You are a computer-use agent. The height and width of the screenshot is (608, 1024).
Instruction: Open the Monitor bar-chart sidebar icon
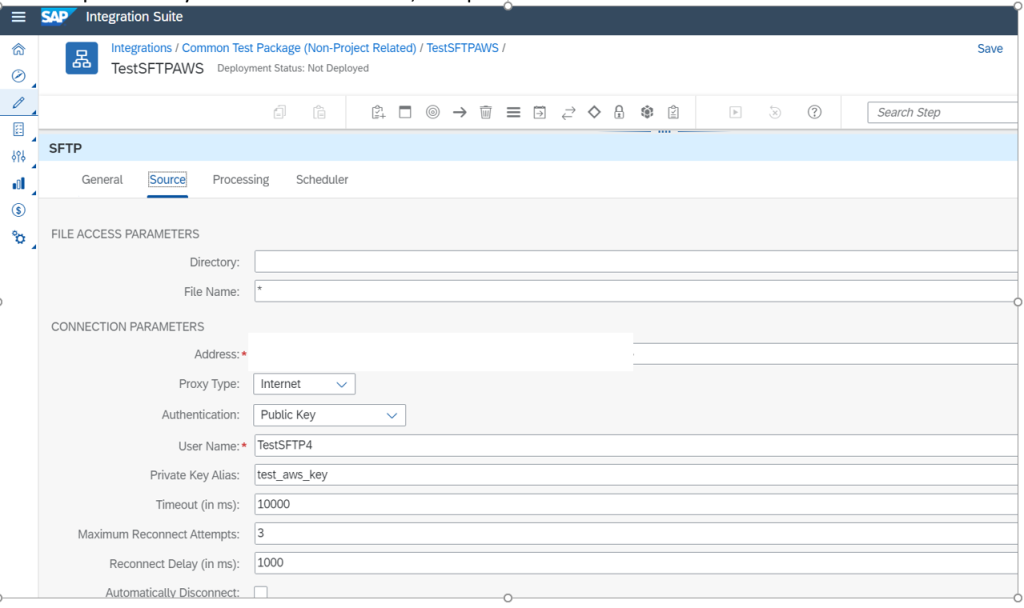18,183
